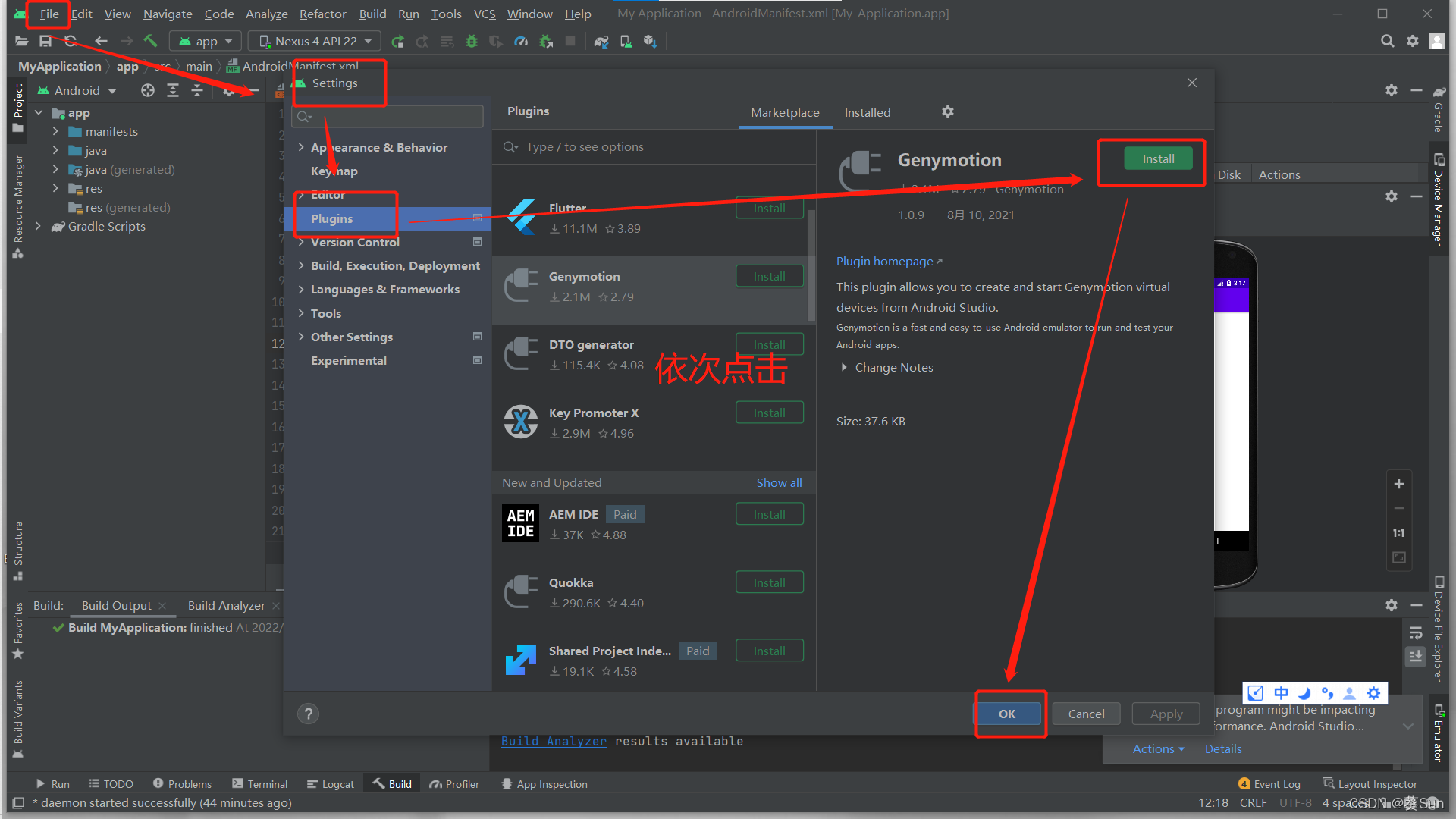Click the Sync/Reload from disk icon

pos(71,41)
